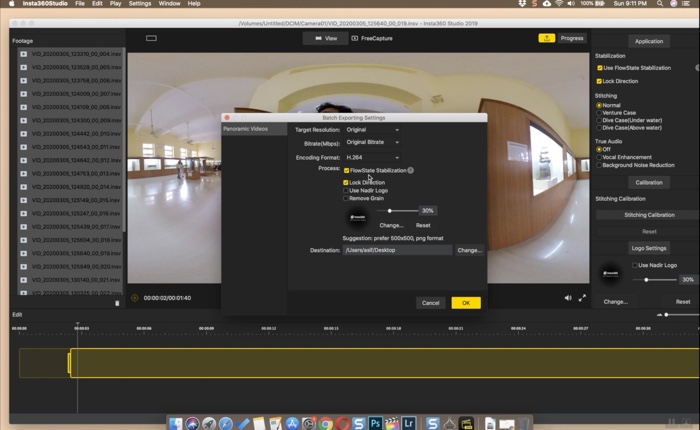The image size is (700, 430).
Task: Open Encoding Format H.264 dropdown
Action: coord(372,157)
